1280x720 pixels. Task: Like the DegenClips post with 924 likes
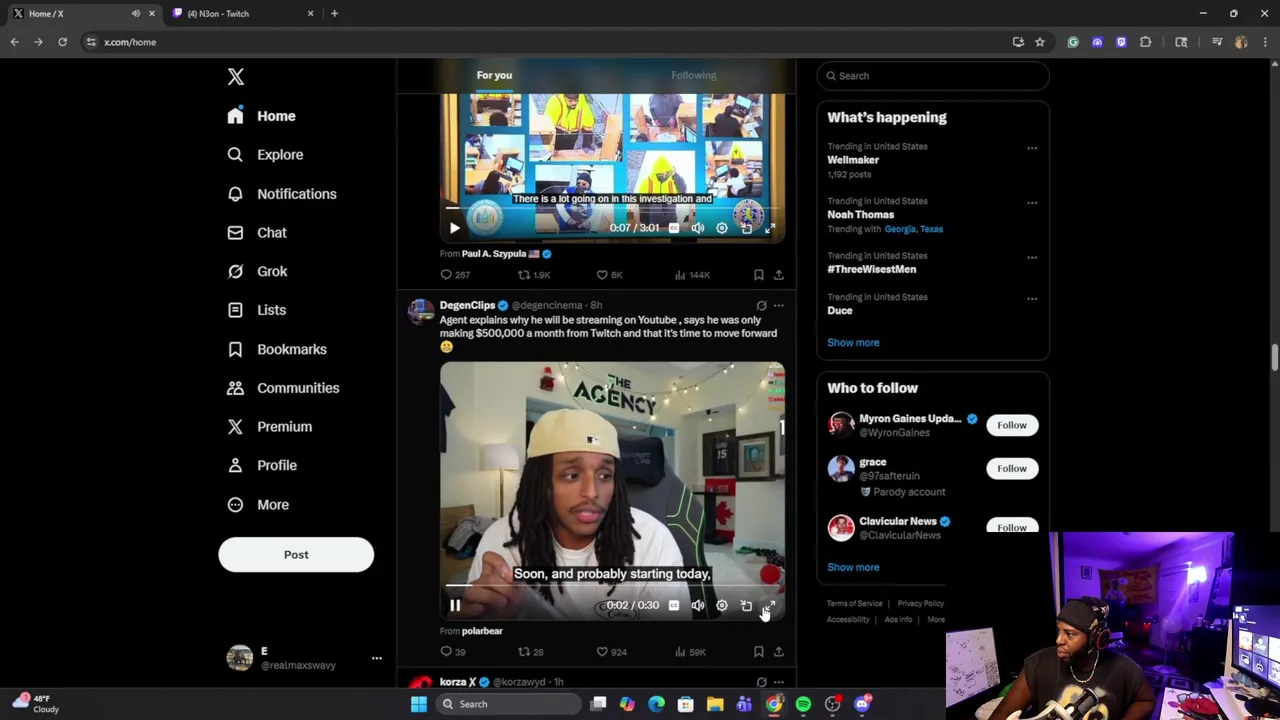click(611, 652)
